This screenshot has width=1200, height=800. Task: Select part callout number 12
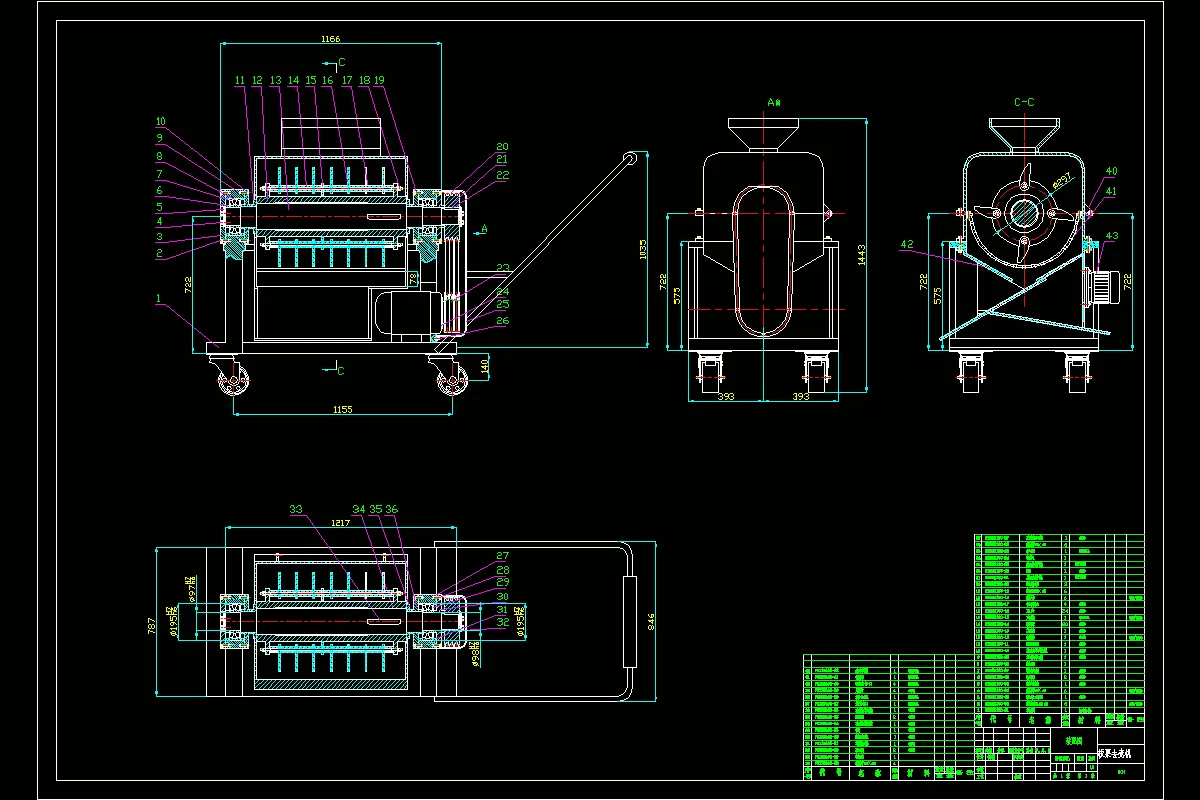coord(257,80)
